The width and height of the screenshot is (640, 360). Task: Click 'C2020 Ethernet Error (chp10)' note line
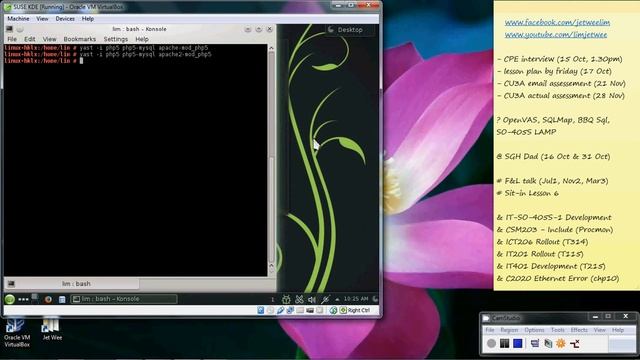coord(558,278)
